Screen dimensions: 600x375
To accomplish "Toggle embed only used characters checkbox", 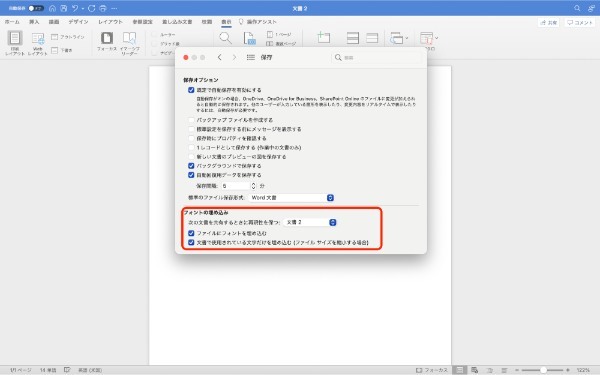I will point(191,242).
